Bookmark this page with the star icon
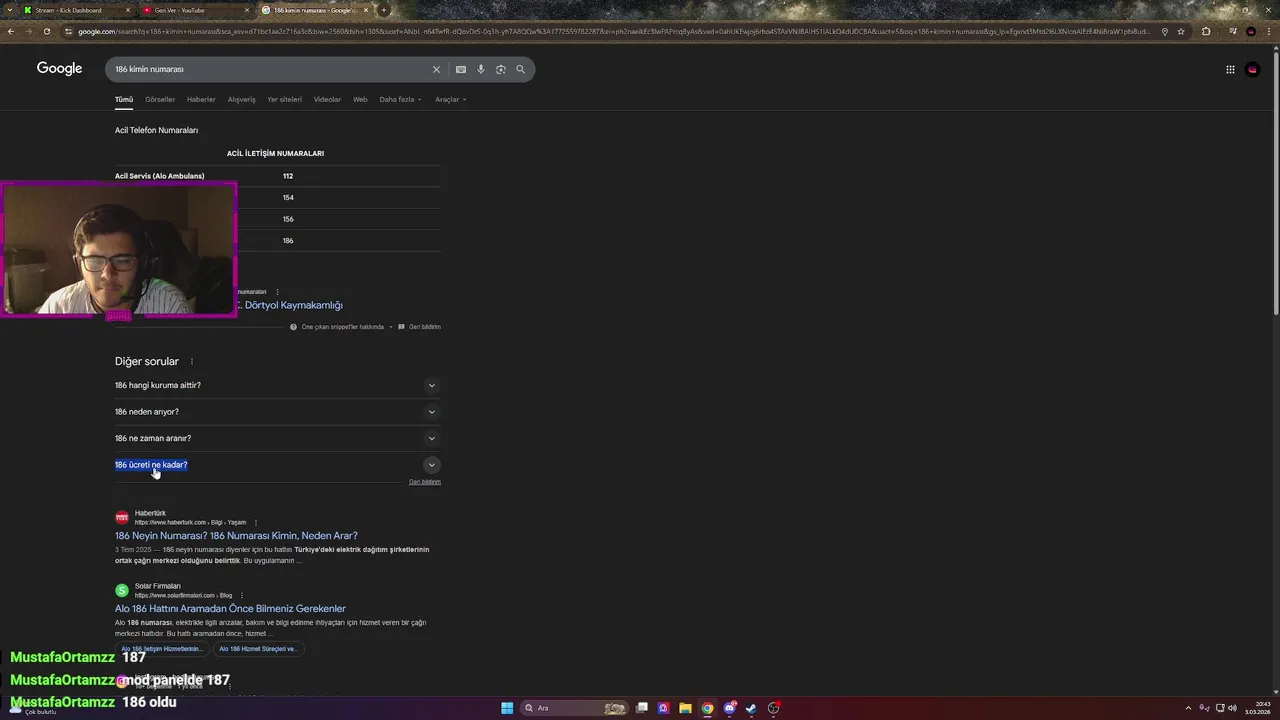The height and width of the screenshot is (720, 1280). (1181, 31)
